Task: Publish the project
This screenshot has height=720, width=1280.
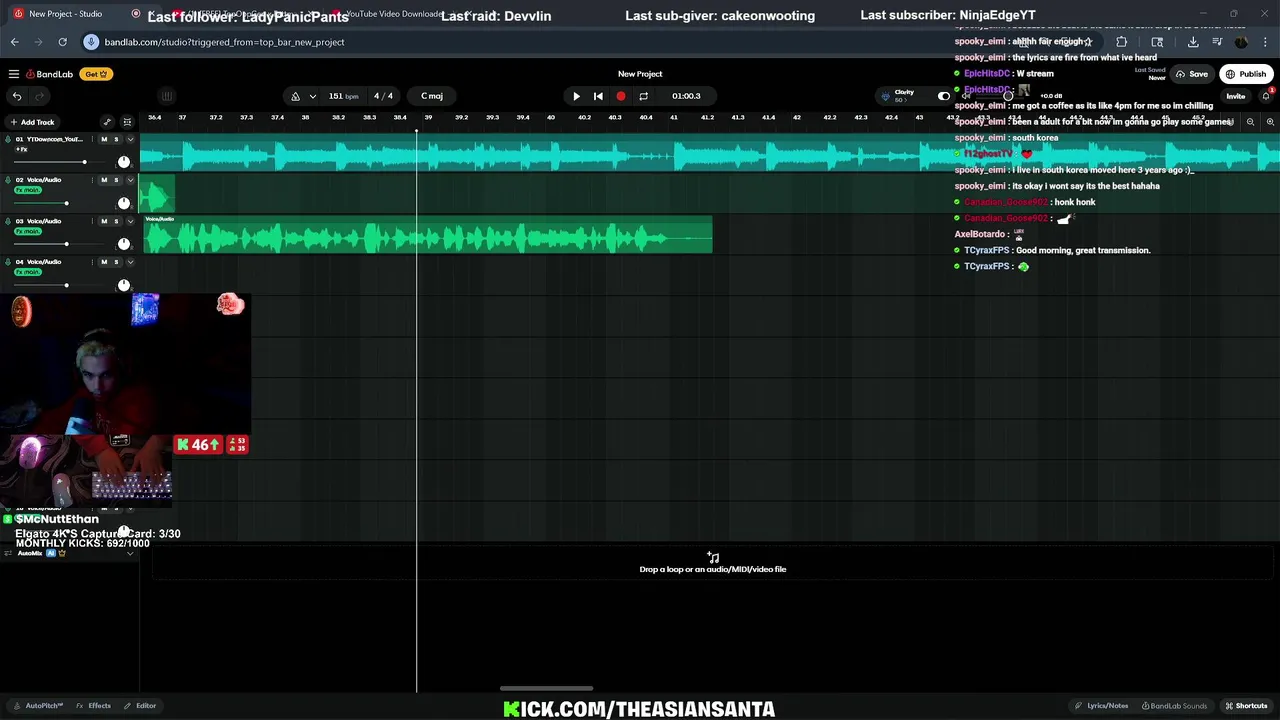Action: 1246,74
